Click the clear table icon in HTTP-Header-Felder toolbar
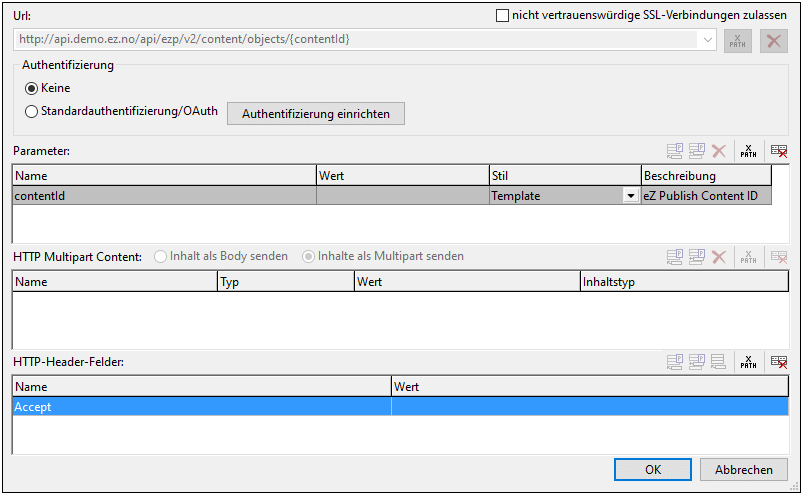This screenshot has height=495, width=803. (778, 362)
